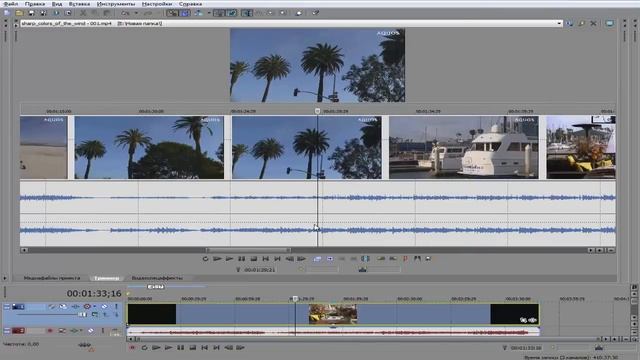Step to previous frame in trimmer
The image size is (640, 360).
289,259
